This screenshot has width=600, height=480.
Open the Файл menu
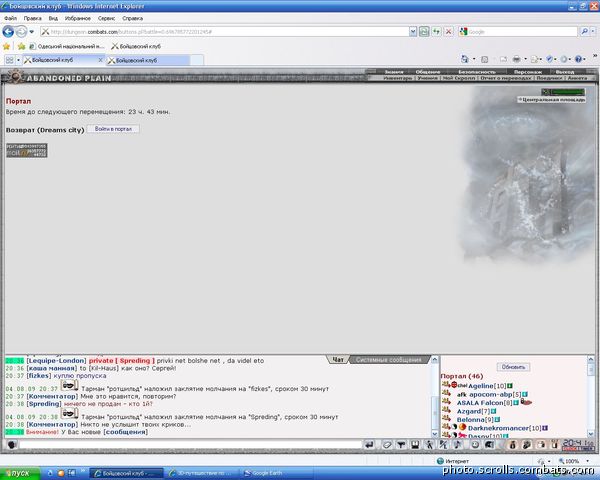[10, 18]
